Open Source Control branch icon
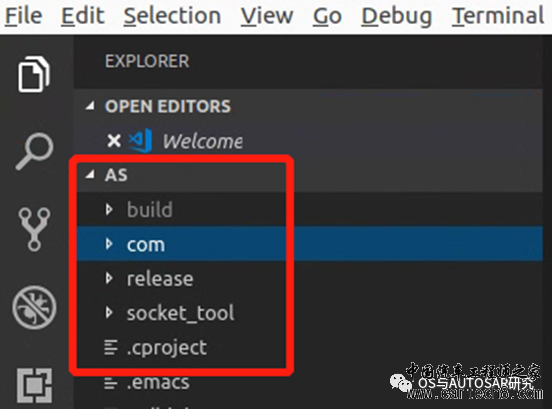 point(34,229)
